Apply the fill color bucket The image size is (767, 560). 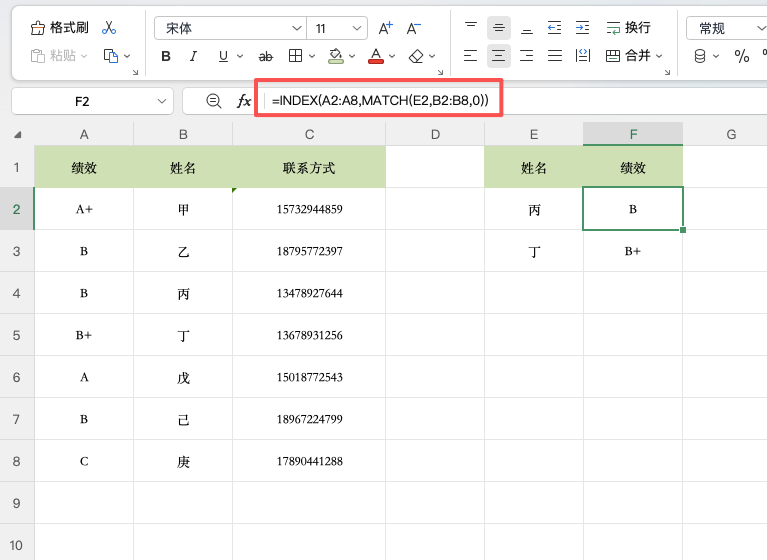(x=336, y=56)
